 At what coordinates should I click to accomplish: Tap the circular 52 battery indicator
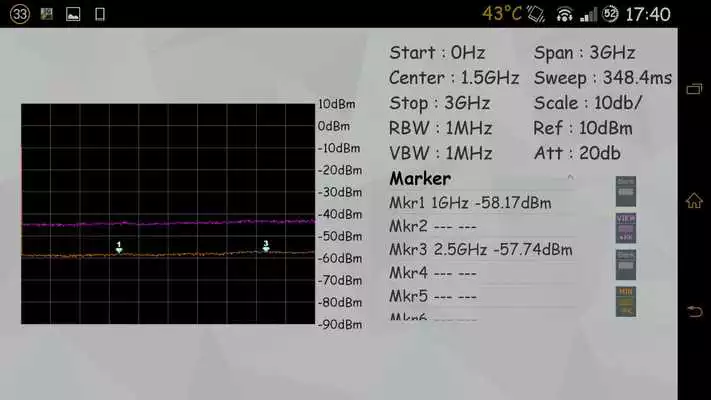(610, 14)
